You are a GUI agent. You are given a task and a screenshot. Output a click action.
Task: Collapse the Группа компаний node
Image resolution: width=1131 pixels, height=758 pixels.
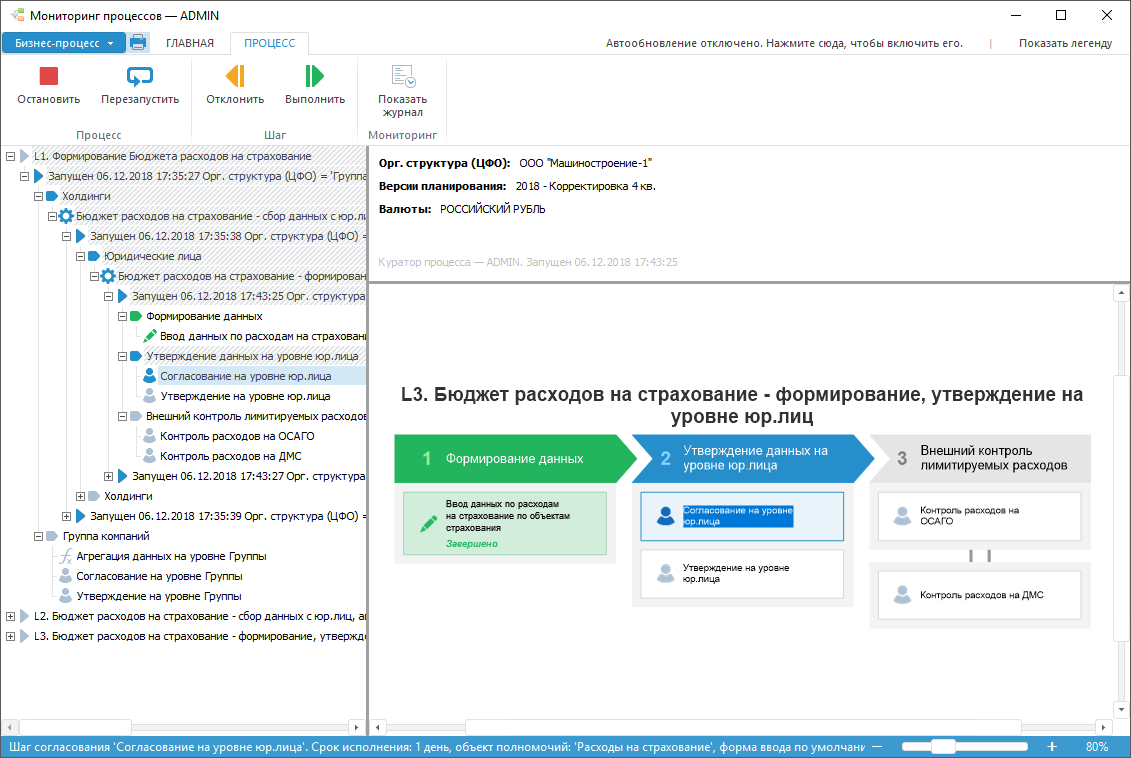tap(38, 536)
